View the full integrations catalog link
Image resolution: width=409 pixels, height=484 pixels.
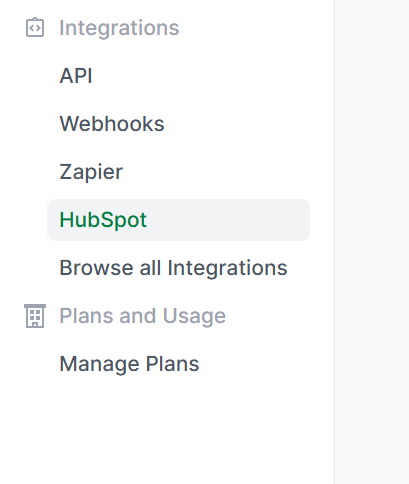point(173,268)
